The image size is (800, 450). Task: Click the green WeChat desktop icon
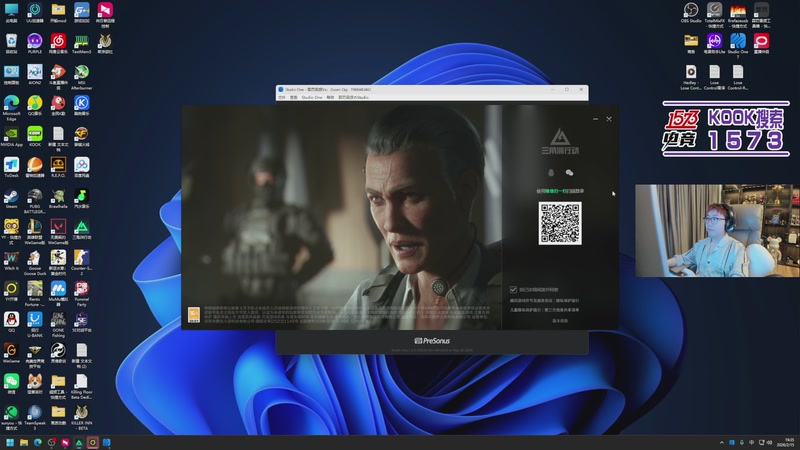click(x=11, y=384)
